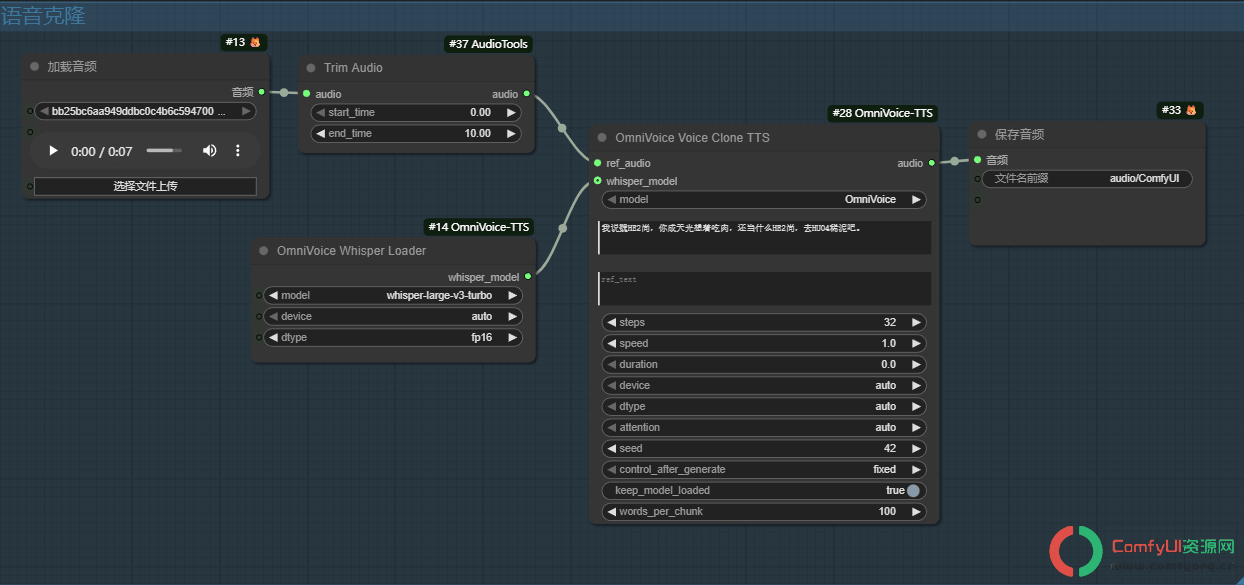Select next device option in Whisper Loader
Screen dimensions: 1244x585
click(512, 316)
